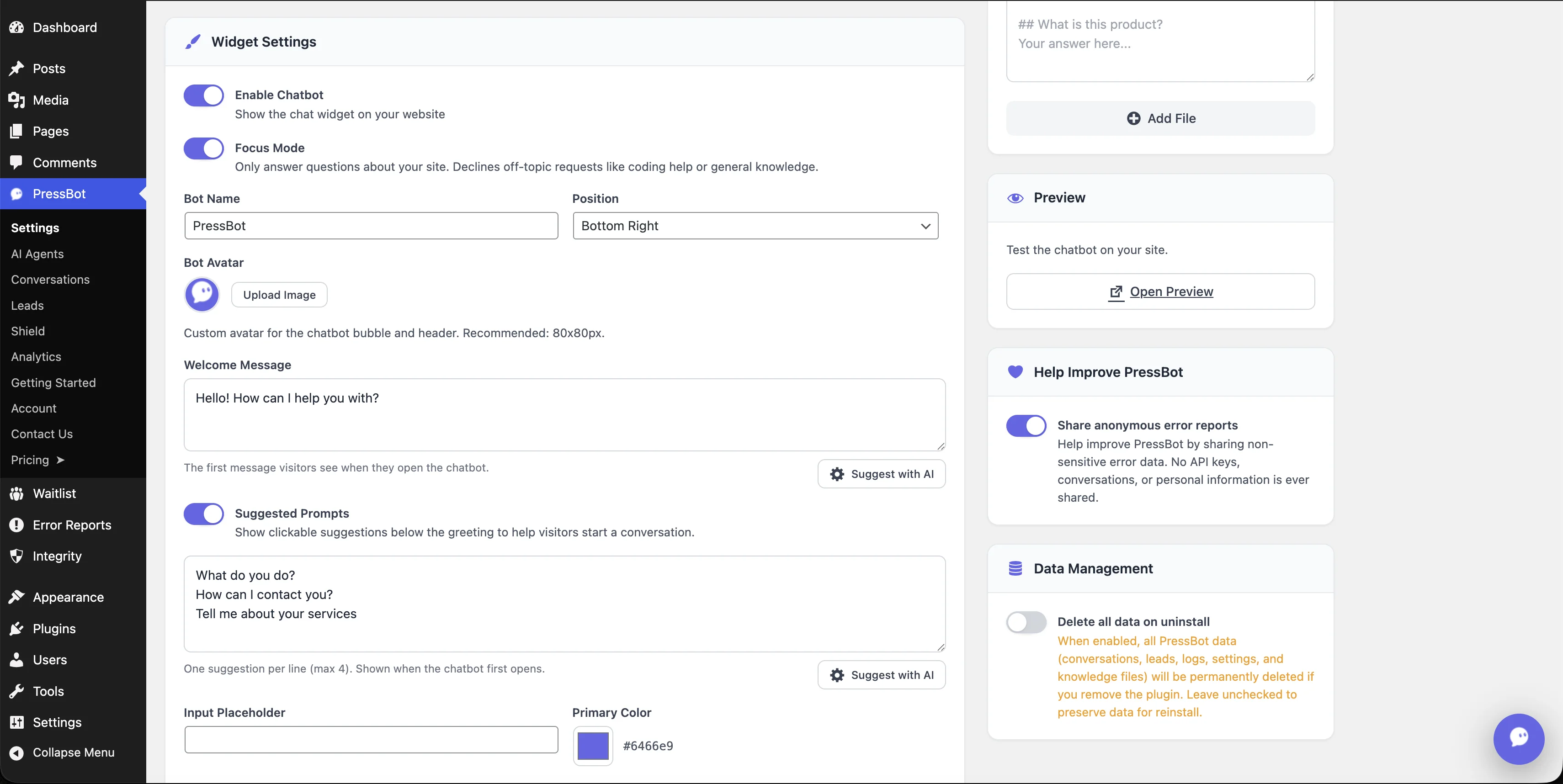Screen dimensions: 1563x784
Task: Enable Delete all data on uninstall
Action: pyautogui.click(x=1026, y=622)
